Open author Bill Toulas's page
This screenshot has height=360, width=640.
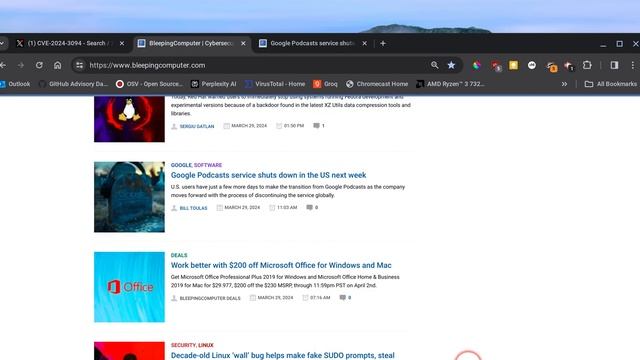tap(193, 208)
